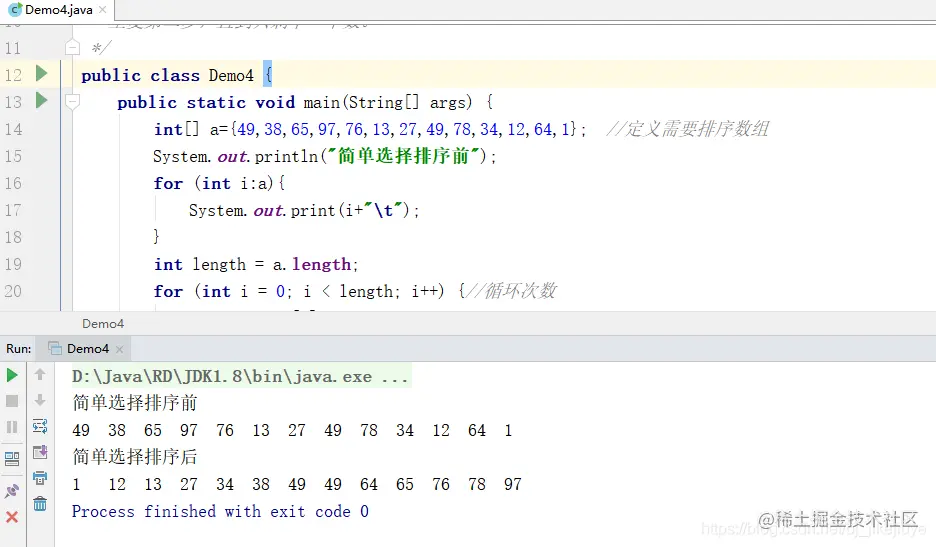Close Demo4 tab in Run panel

[x=119, y=349]
